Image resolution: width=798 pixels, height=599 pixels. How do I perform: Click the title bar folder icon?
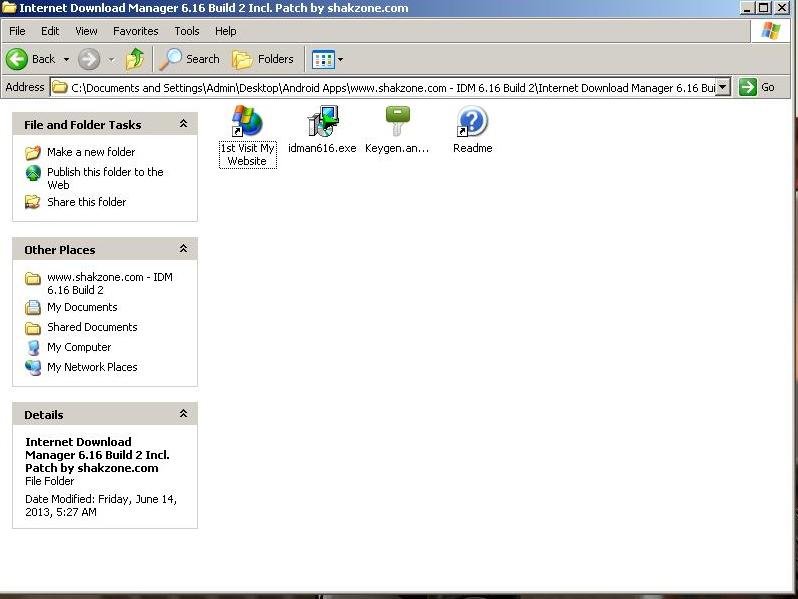coord(9,8)
